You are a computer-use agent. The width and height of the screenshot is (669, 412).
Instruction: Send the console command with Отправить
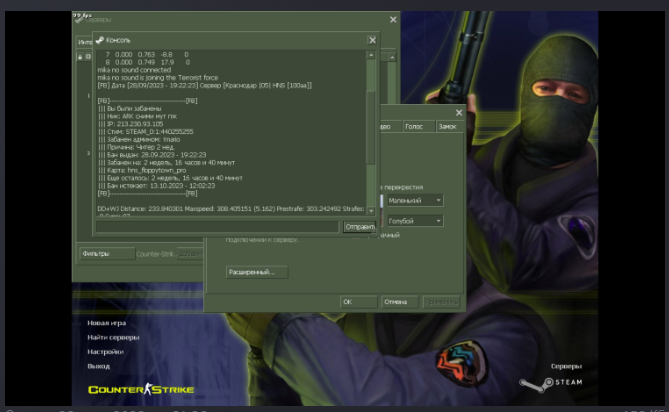[x=359, y=227]
